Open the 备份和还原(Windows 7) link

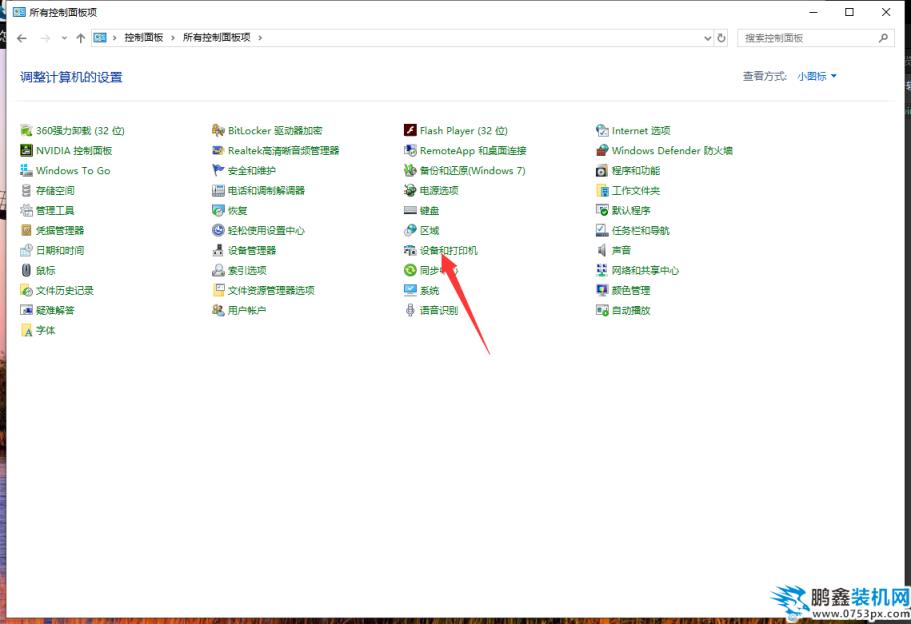click(472, 171)
